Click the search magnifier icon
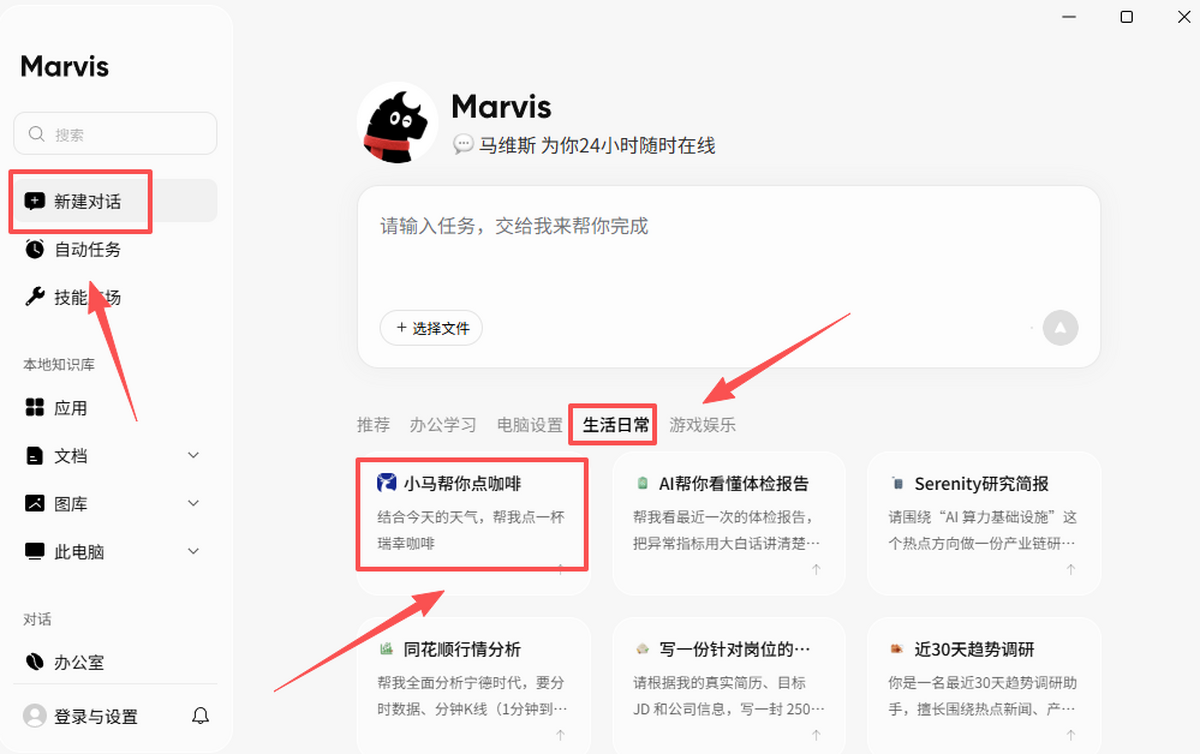This screenshot has width=1200, height=754. (37, 134)
